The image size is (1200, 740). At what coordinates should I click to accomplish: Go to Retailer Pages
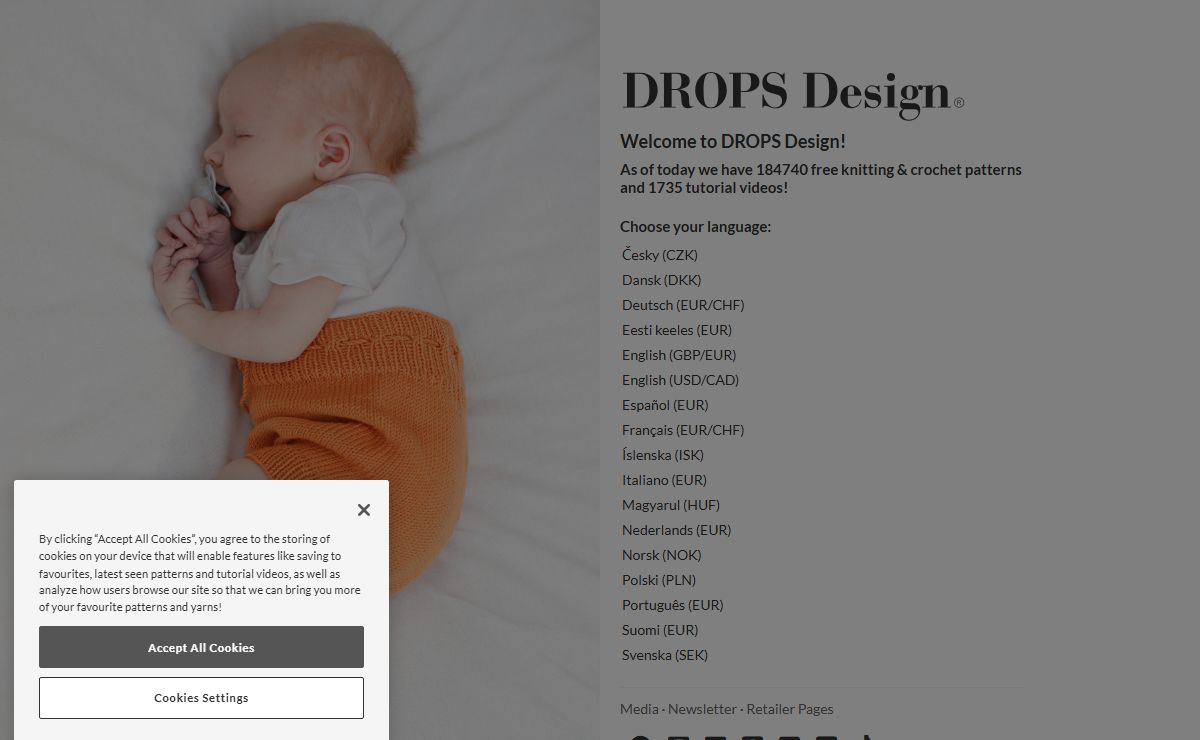(789, 709)
